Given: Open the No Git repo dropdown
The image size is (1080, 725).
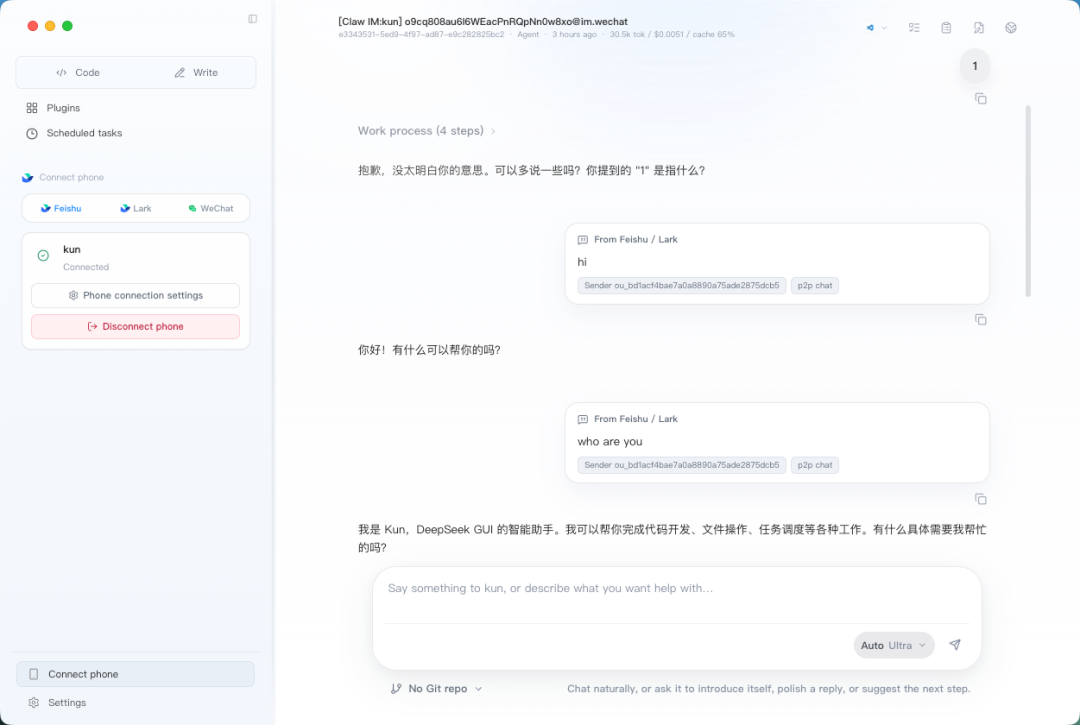Looking at the screenshot, I should (437, 689).
